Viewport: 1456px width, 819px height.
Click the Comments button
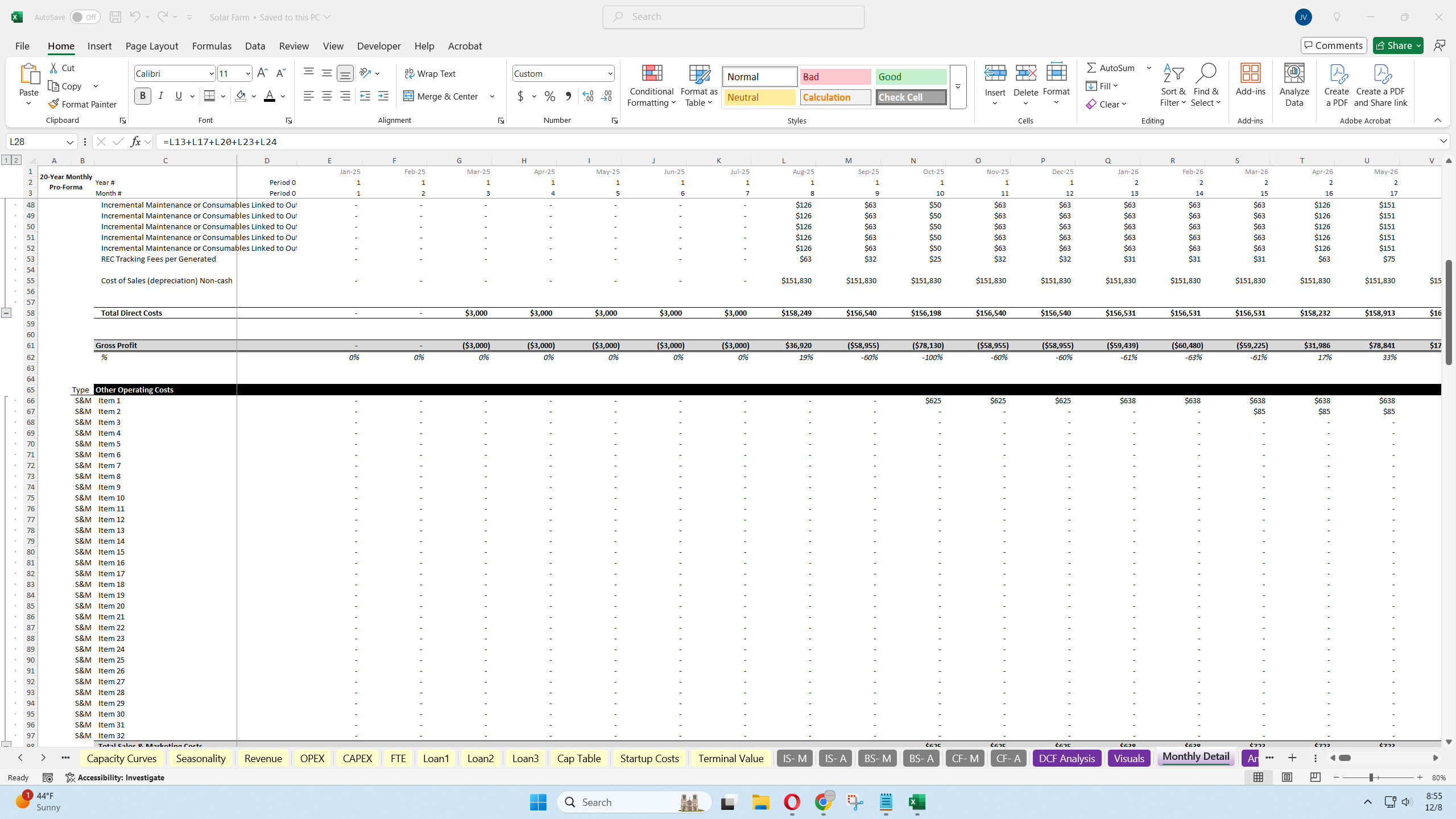(x=1334, y=45)
